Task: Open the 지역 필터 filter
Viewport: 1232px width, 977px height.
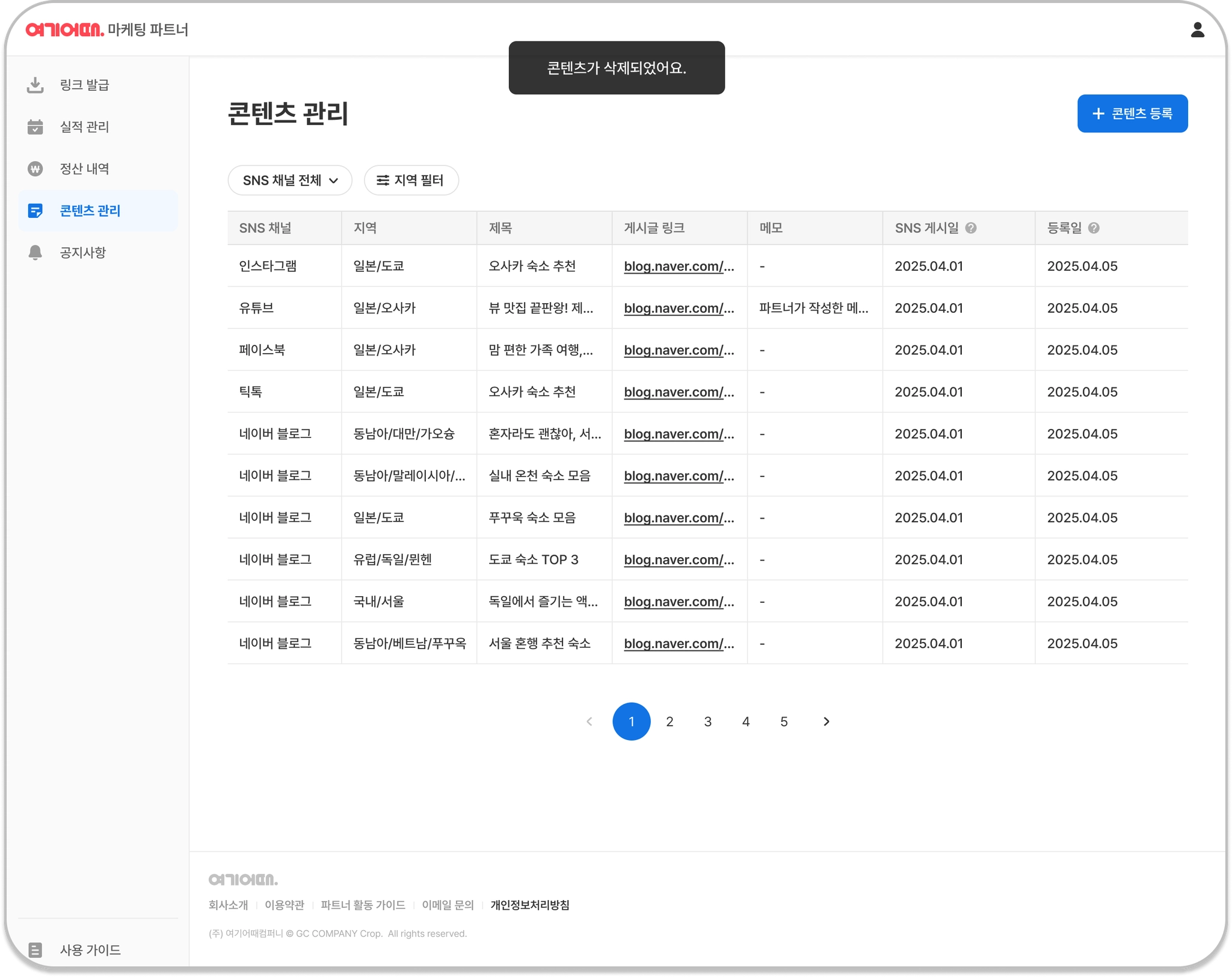Action: click(411, 180)
